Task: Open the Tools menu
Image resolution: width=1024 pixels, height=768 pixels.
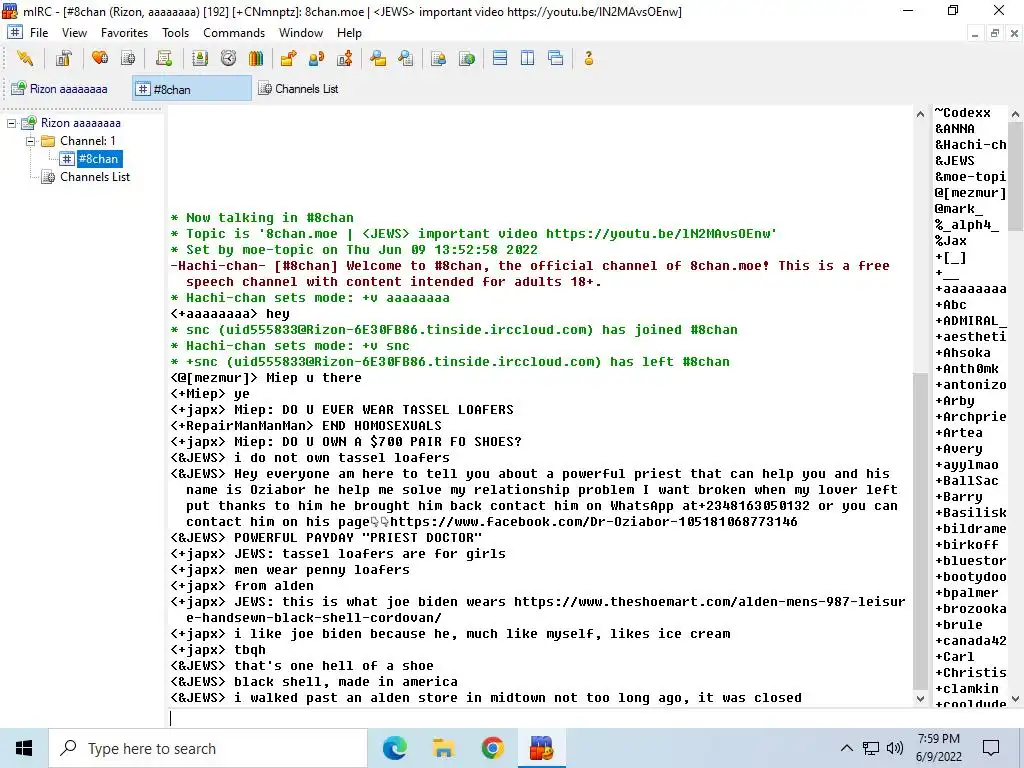Action: coord(175,33)
